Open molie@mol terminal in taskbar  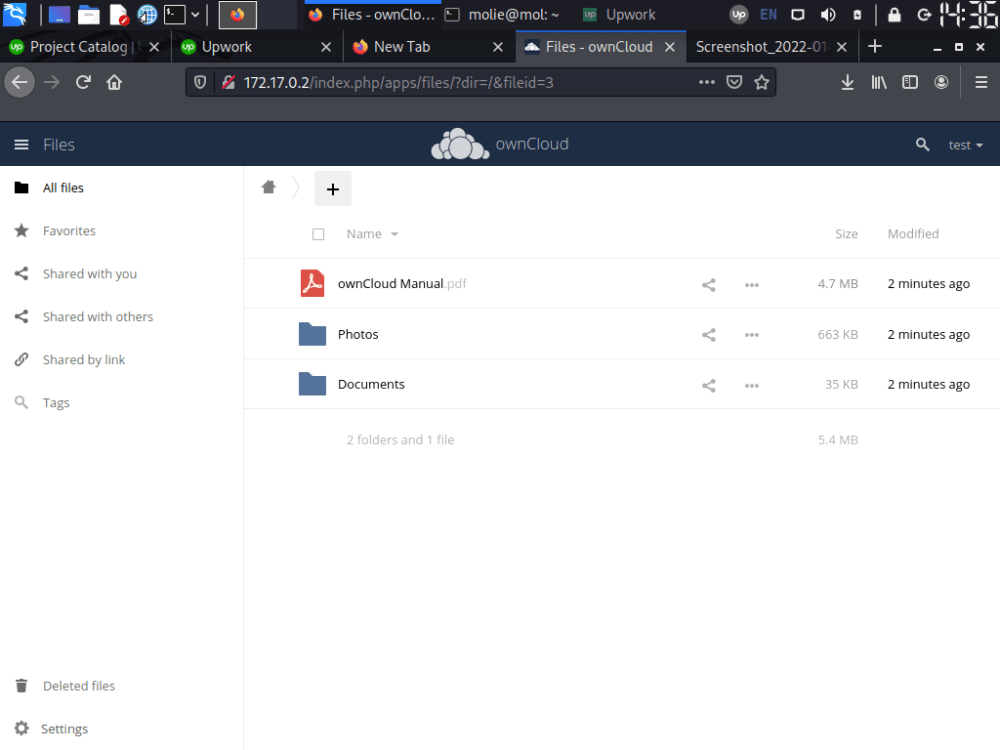[x=503, y=15]
